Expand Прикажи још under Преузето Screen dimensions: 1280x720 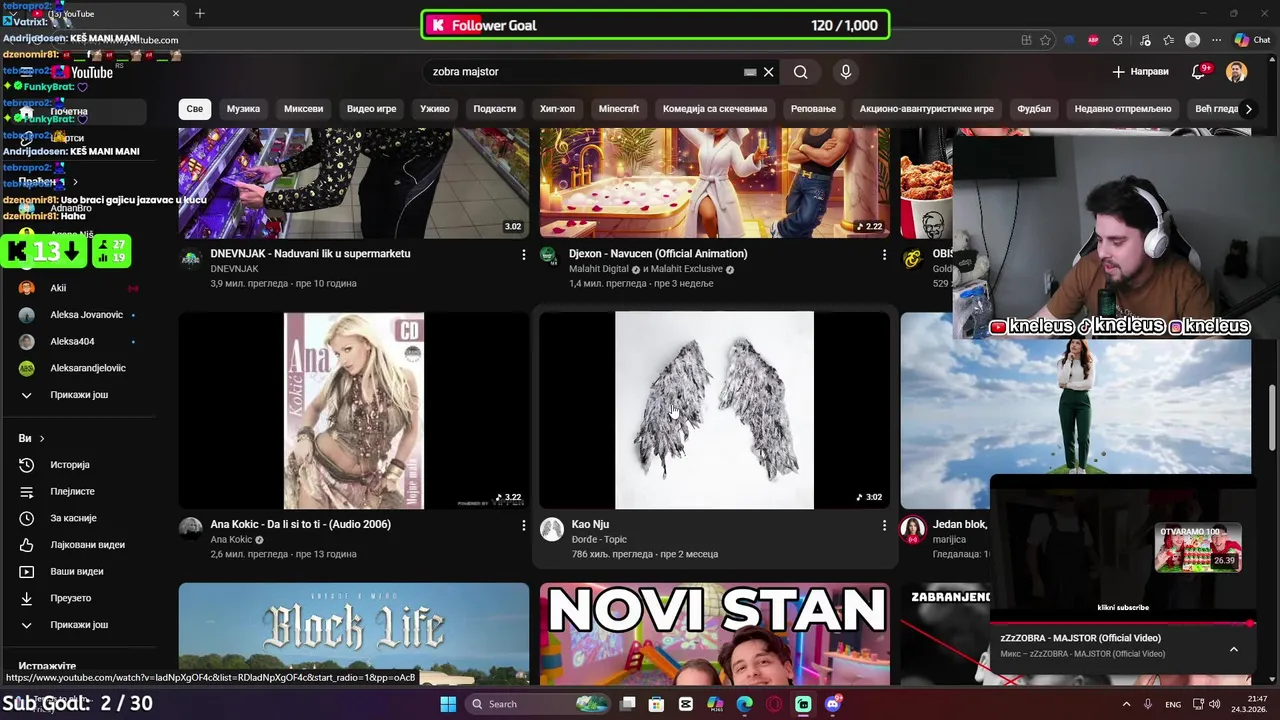coord(78,625)
